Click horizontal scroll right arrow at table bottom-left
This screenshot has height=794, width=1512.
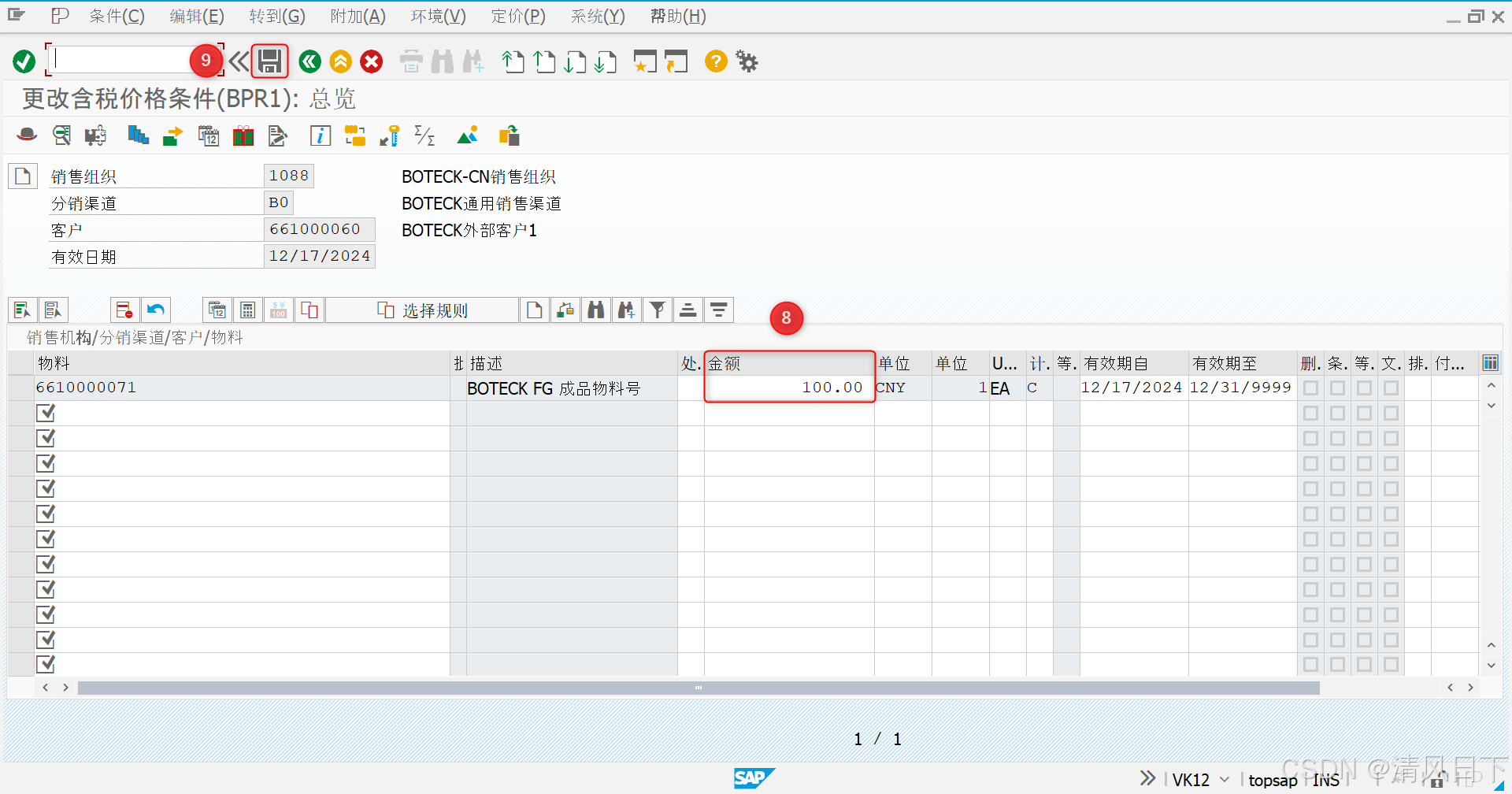pos(65,688)
